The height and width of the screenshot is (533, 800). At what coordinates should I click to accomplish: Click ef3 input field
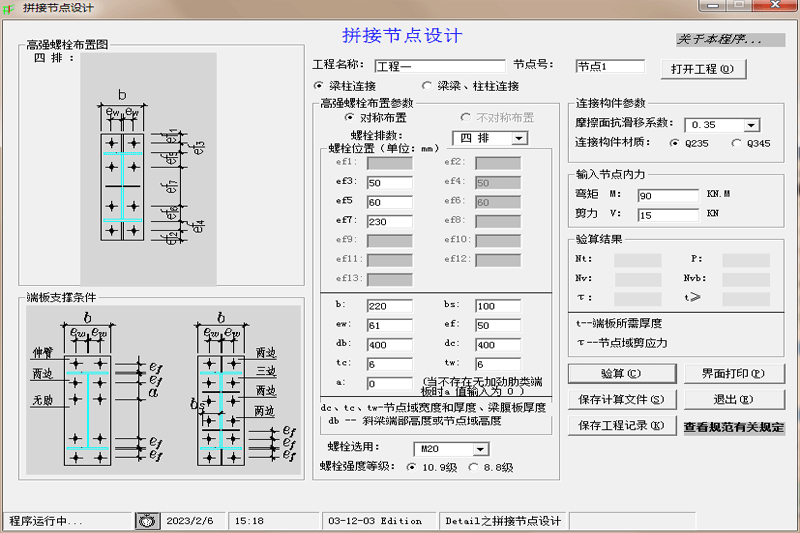390,183
